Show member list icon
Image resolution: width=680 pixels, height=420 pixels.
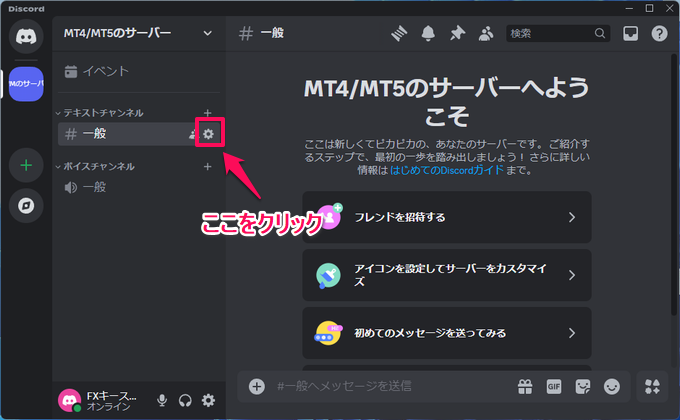[486, 33]
